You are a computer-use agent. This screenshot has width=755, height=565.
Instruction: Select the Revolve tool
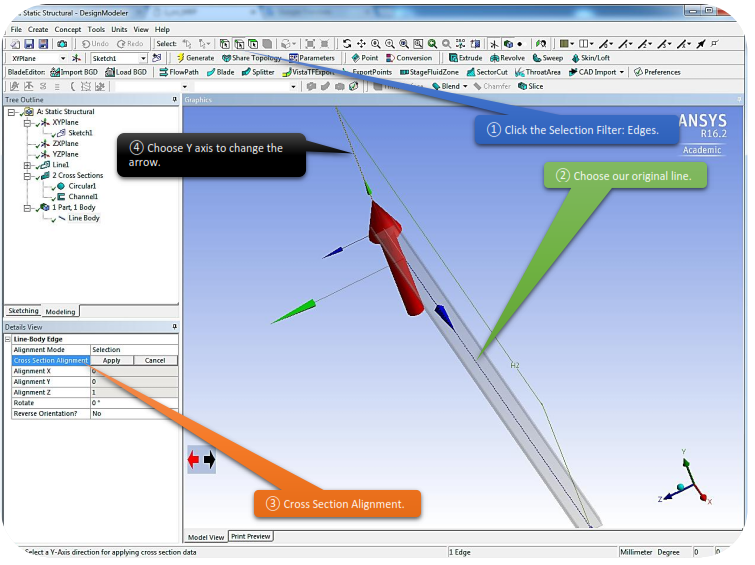[507, 58]
